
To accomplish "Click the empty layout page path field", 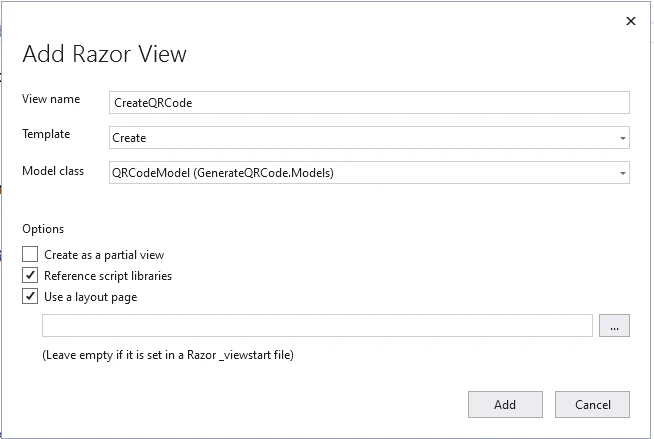I will (317, 326).
